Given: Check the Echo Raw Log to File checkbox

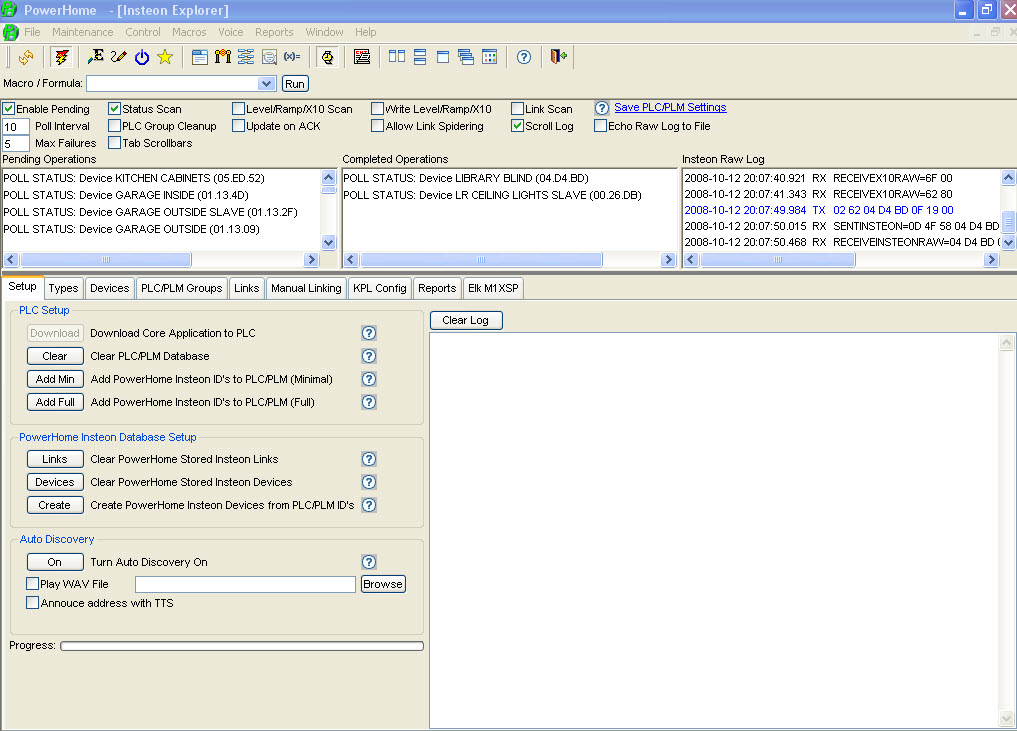Looking at the screenshot, I should pyautogui.click(x=601, y=126).
